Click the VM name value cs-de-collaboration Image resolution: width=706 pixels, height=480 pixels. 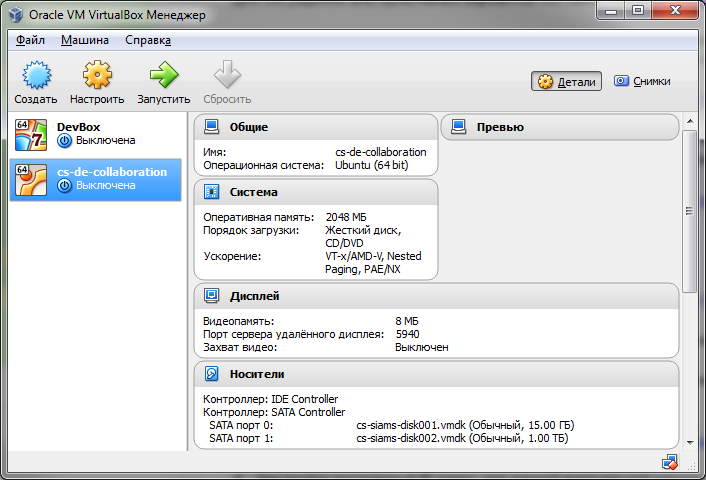380,152
